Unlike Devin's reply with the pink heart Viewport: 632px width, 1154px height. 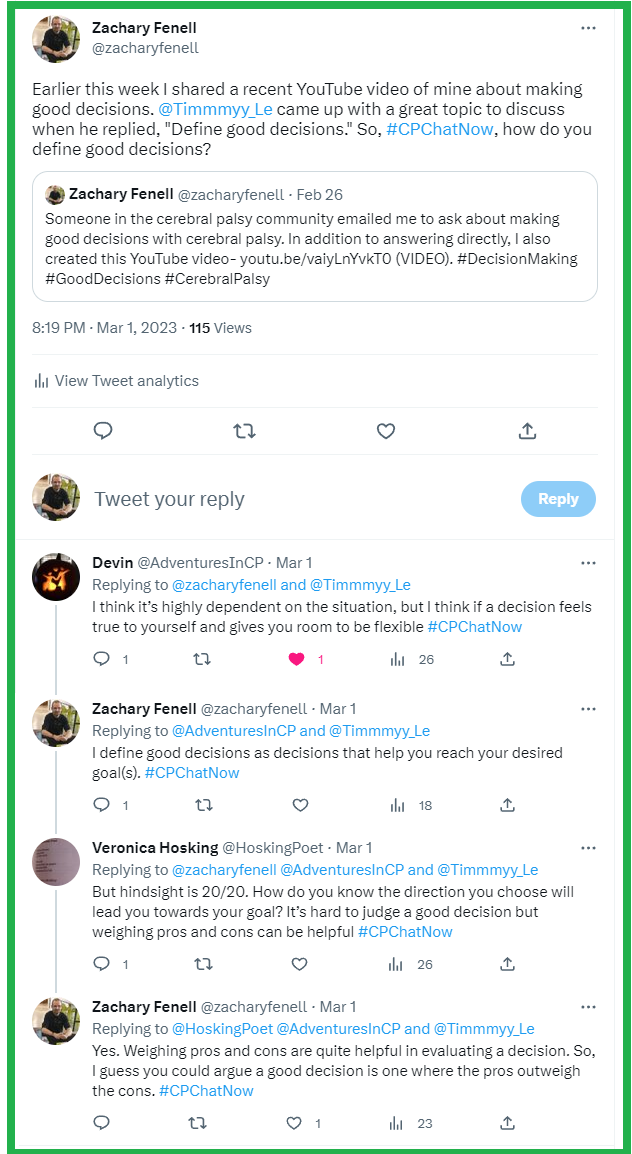(x=296, y=659)
